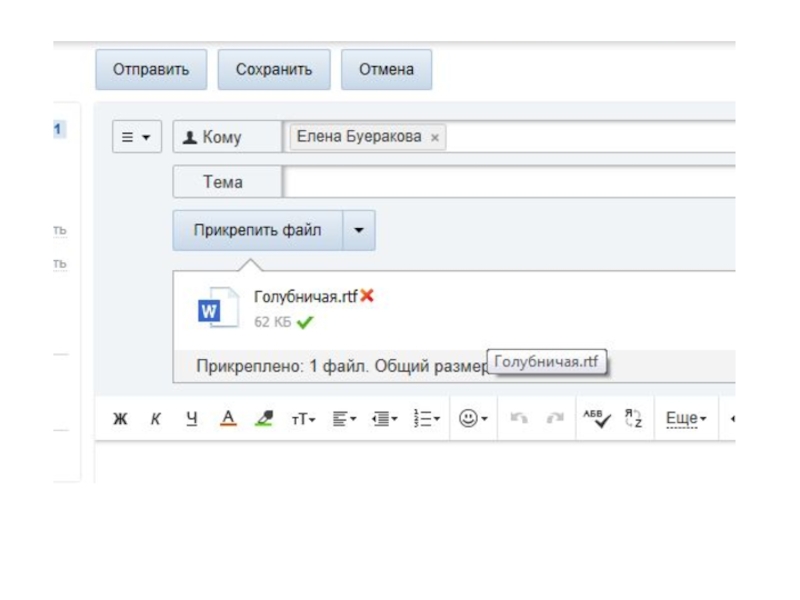Image resolution: width=800 pixels, height=600 pixels.
Task: Apply underline formatting (Ч)
Action: (x=191, y=419)
